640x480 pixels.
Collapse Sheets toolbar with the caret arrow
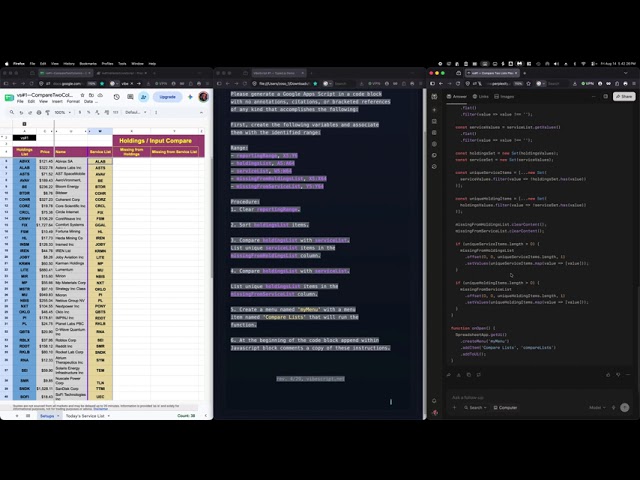[x=201, y=112]
